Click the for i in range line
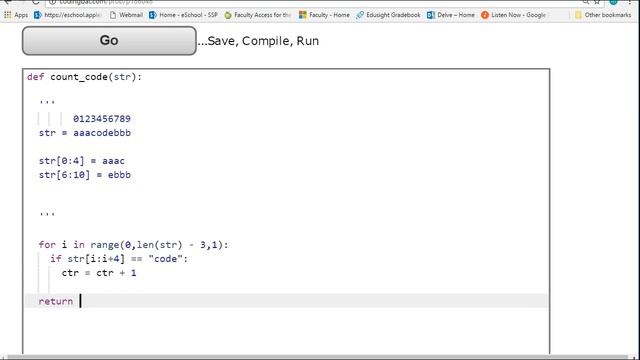Image resolution: width=640 pixels, height=360 pixels. pos(133,245)
